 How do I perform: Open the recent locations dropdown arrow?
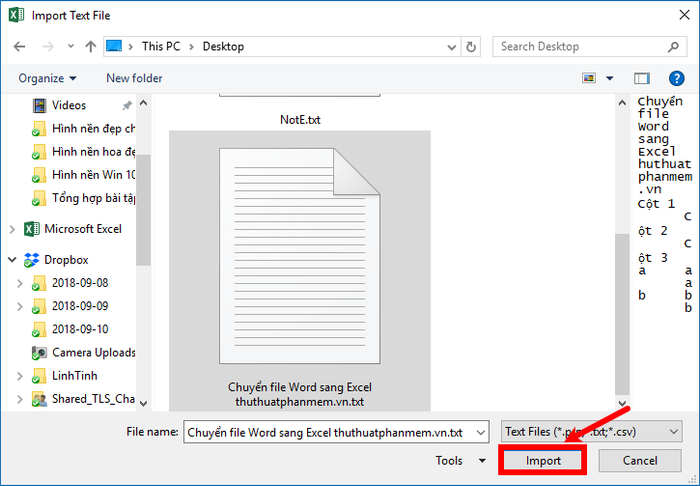pyautogui.click(x=71, y=46)
